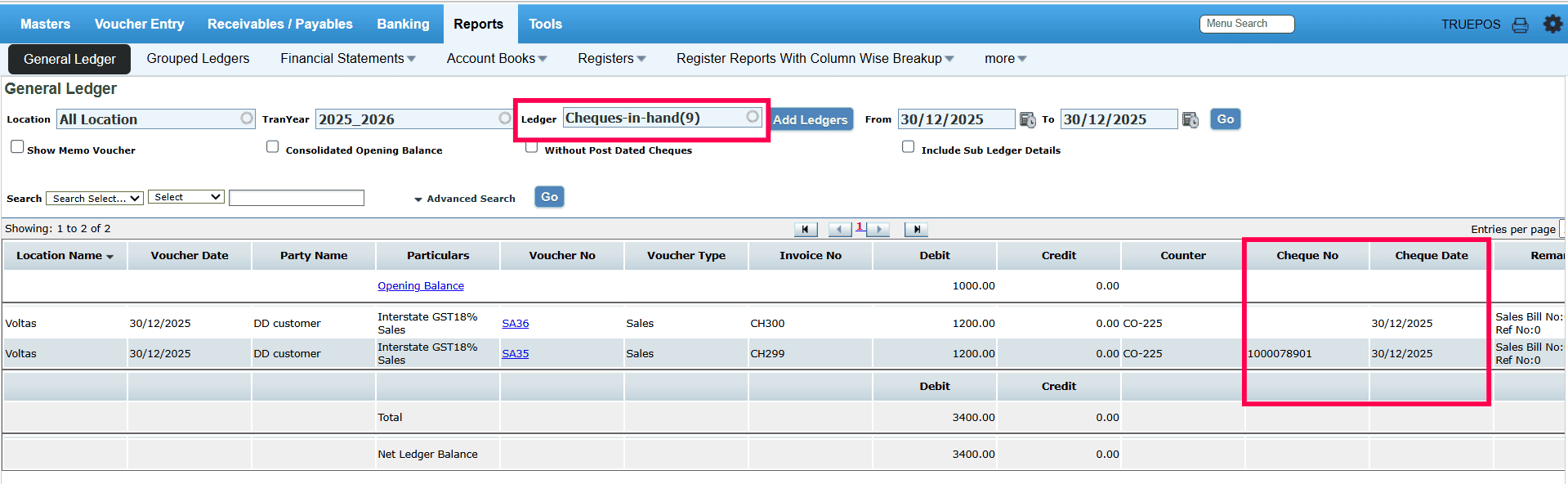Screen dimensions: 1568x484
Task: Open the Opening Balance link
Action: [x=421, y=286]
